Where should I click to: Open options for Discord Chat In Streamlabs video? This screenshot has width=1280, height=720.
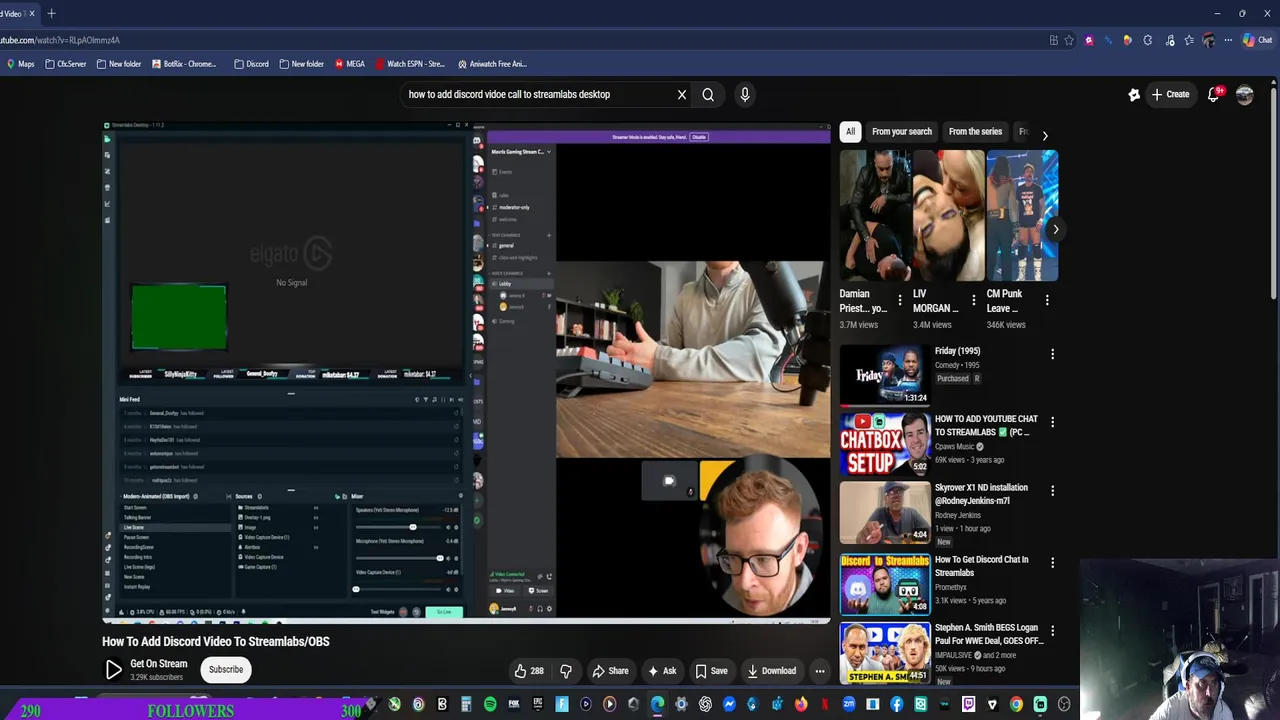tap(1052, 563)
